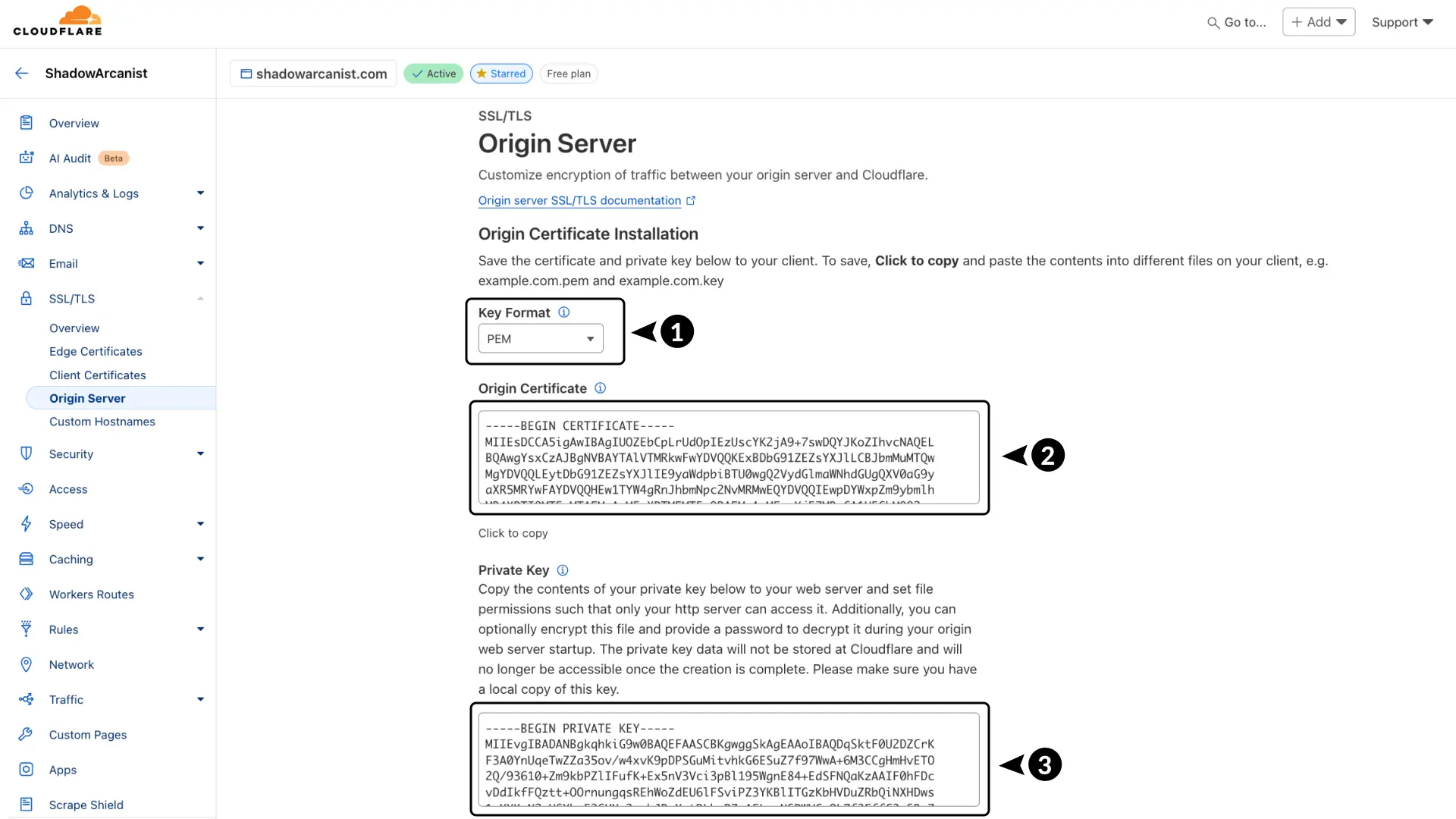Open Origin server SSL/TLS documentation link
The image size is (1456, 819).
tap(579, 200)
